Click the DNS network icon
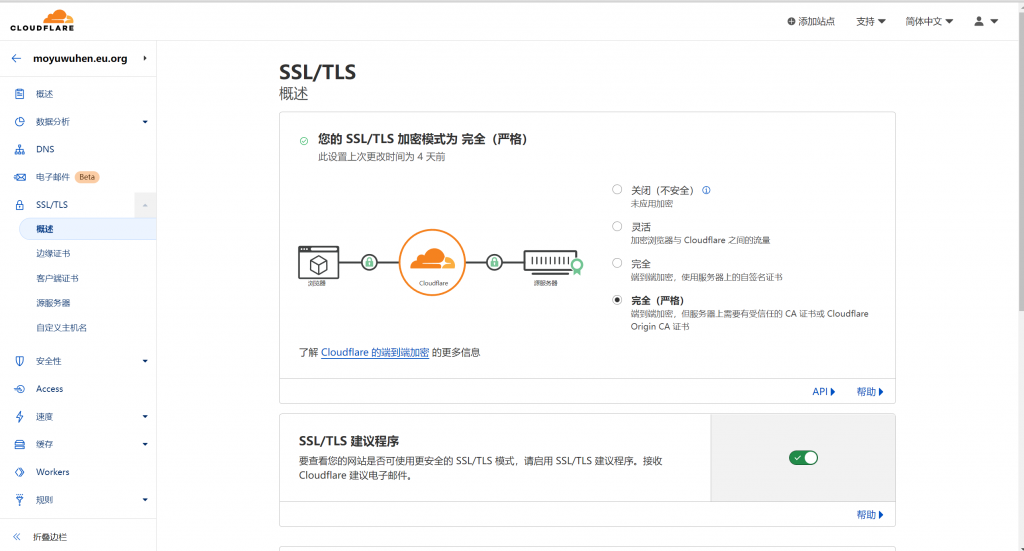 pyautogui.click(x=20, y=150)
